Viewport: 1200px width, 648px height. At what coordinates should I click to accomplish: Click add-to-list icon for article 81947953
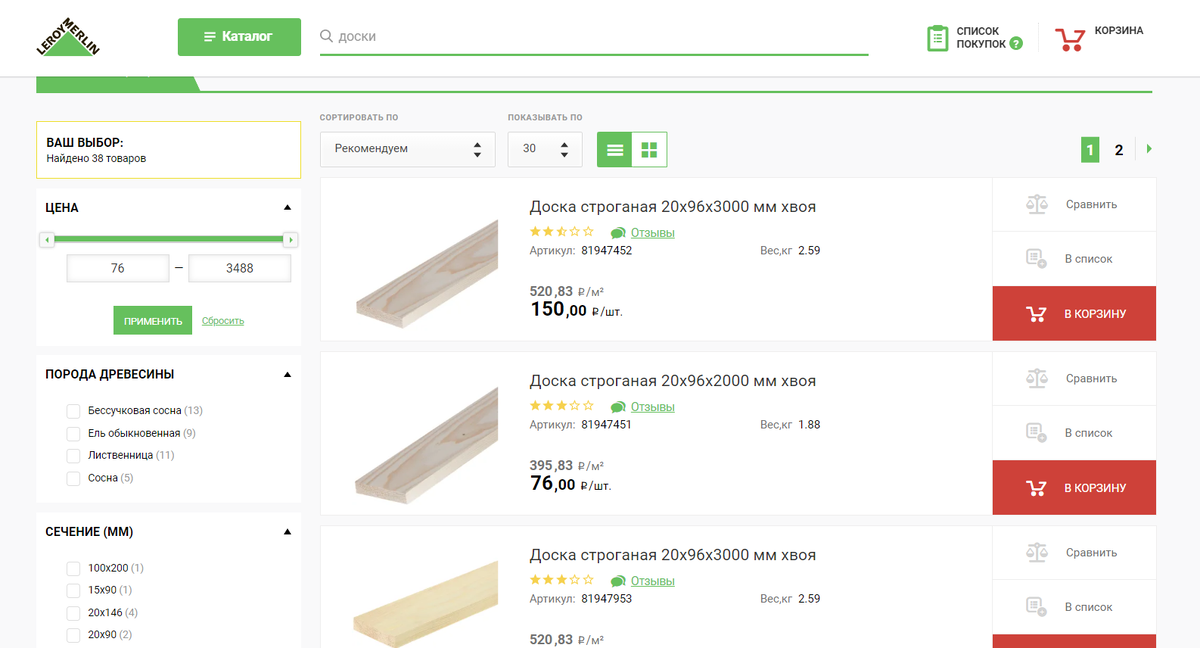(1037, 607)
